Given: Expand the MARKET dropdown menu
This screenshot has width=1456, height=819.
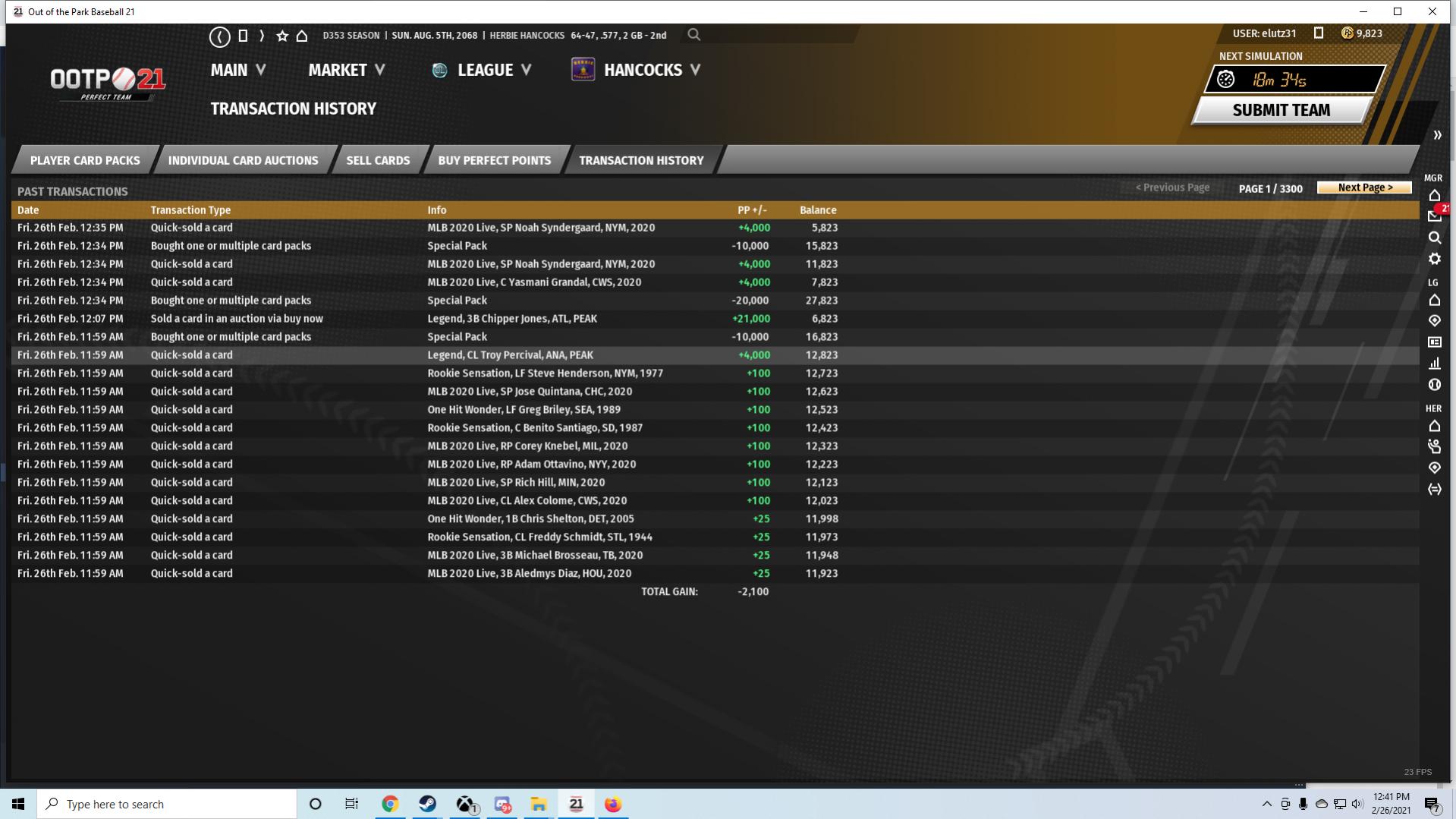Looking at the screenshot, I should coord(346,70).
